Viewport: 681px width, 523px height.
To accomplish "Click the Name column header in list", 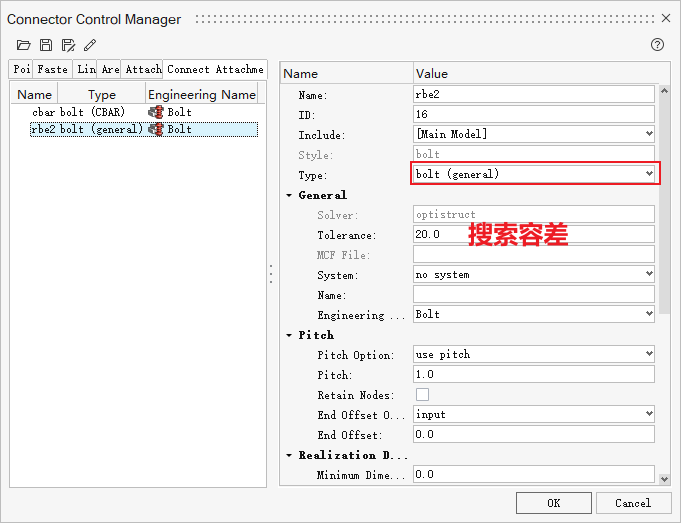I will click(x=34, y=95).
